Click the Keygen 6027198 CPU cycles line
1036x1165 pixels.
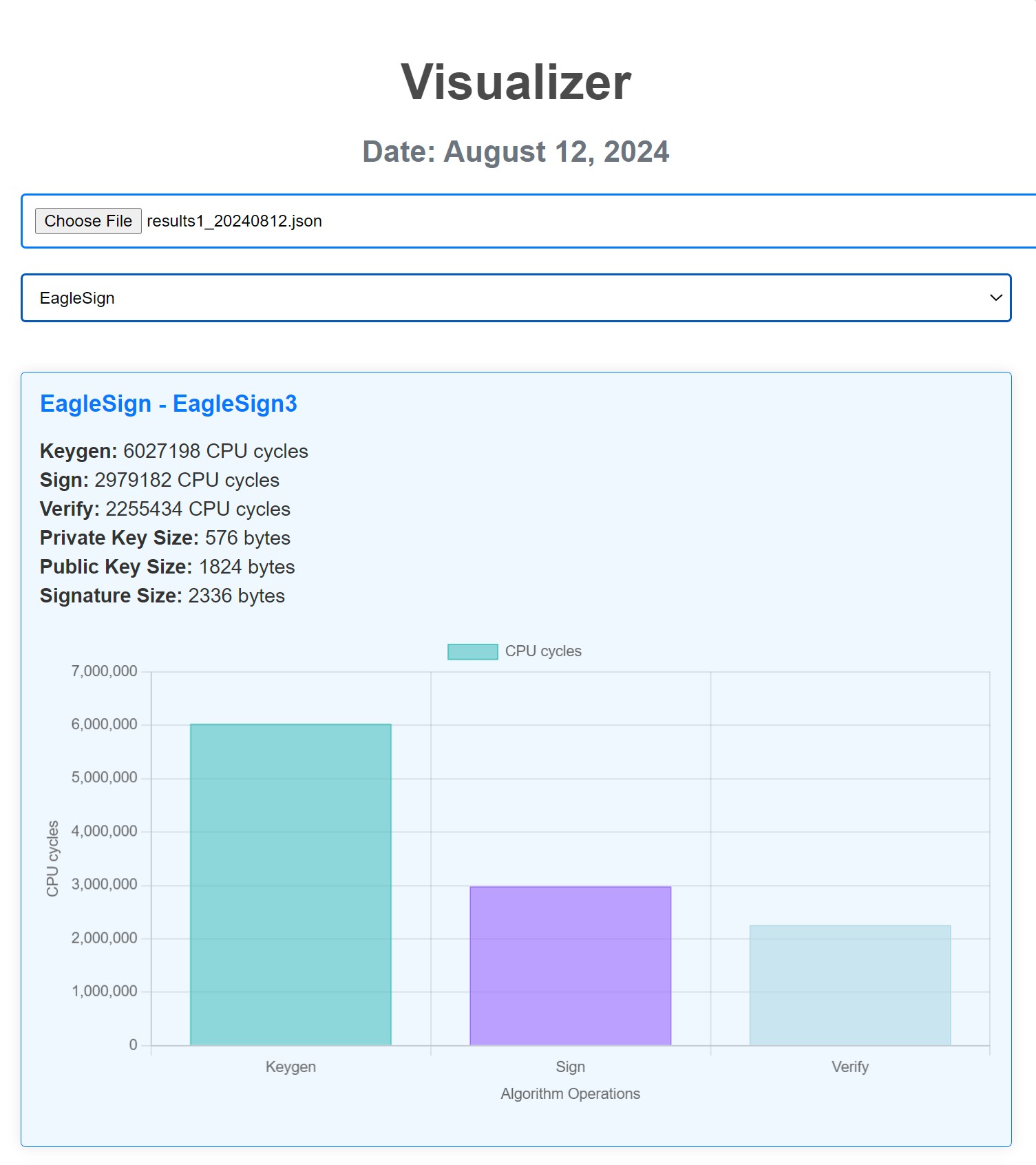[x=174, y=451]
